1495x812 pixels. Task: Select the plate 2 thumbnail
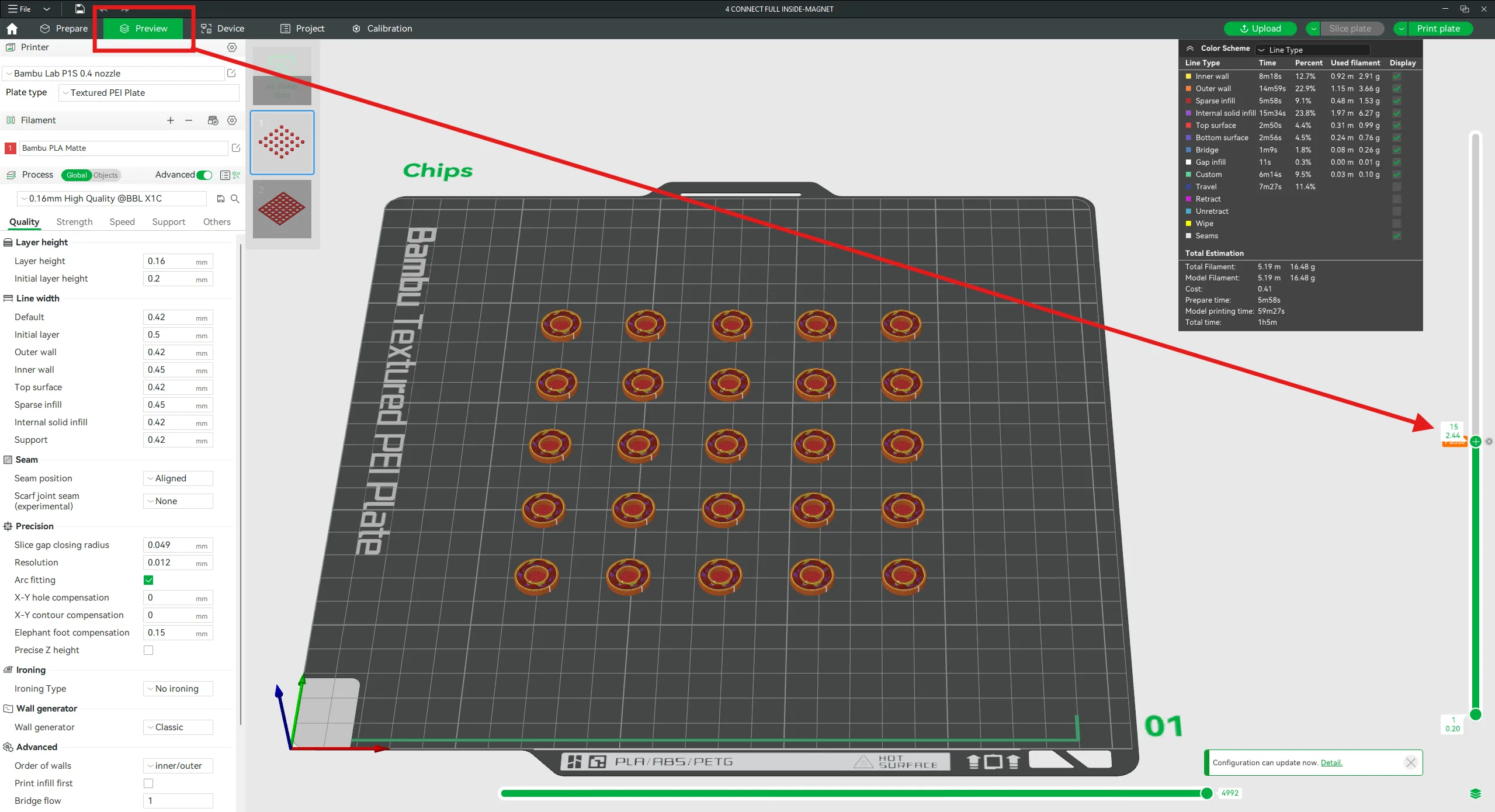(x=282, y=209)
